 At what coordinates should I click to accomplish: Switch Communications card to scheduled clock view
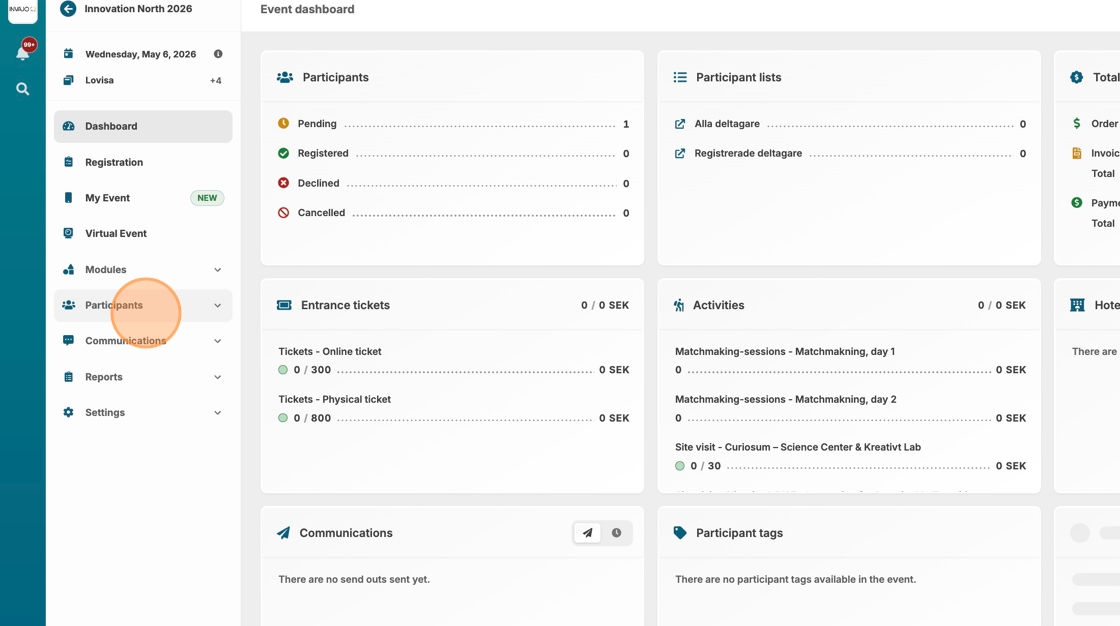(x=617, y=533)
